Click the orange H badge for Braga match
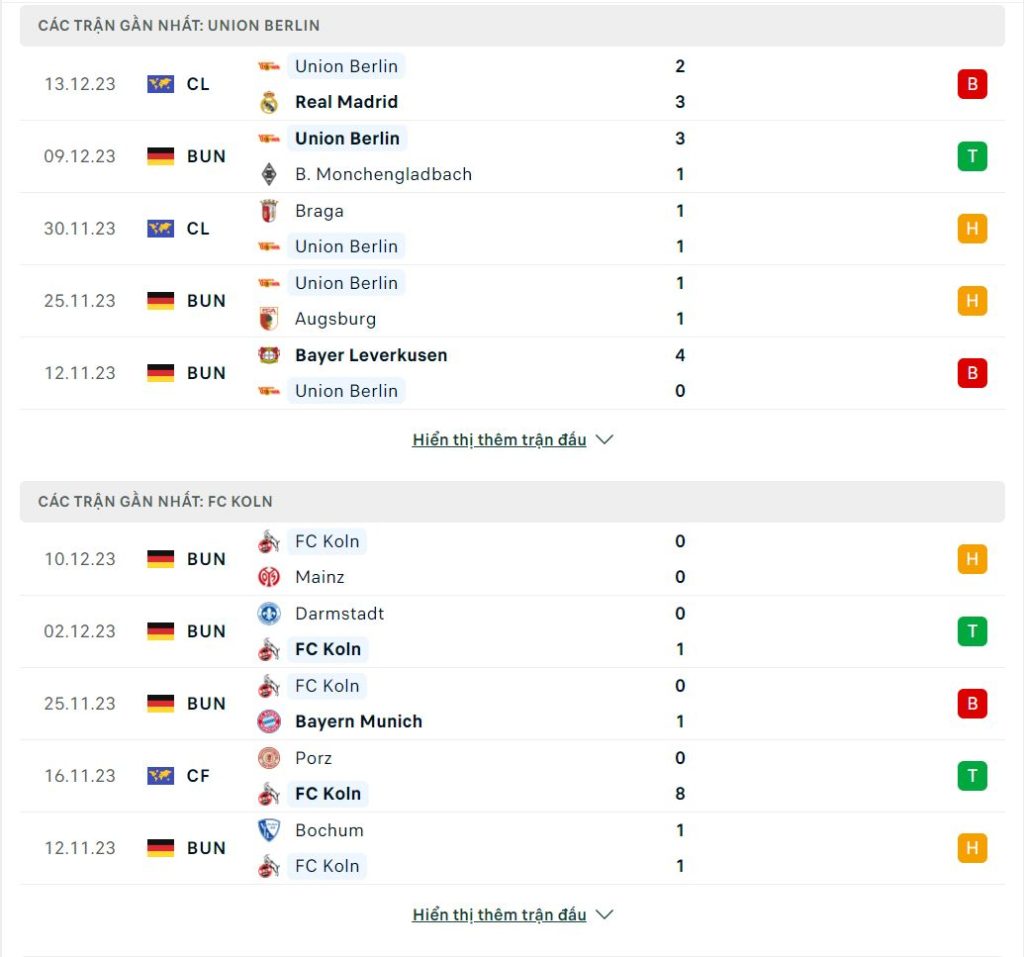 coord(972,229)
